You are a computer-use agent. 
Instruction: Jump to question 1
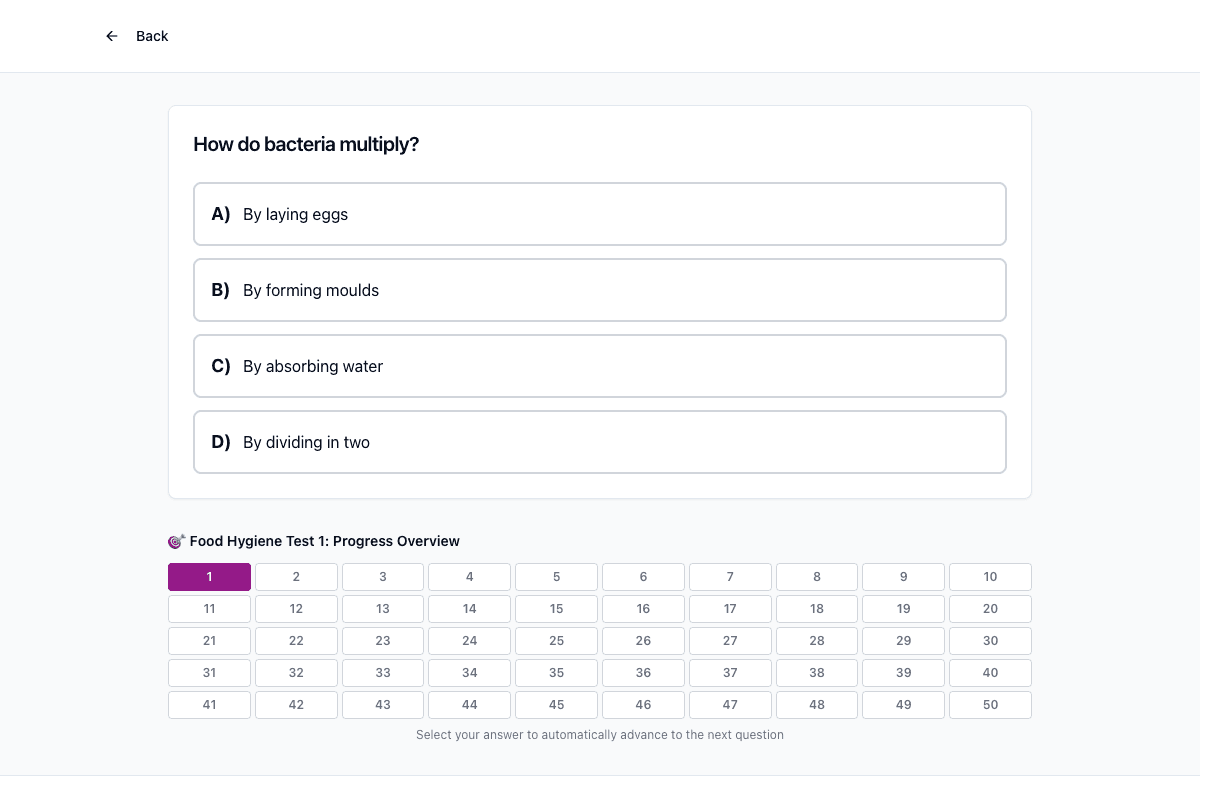click(x=209, y=577)
